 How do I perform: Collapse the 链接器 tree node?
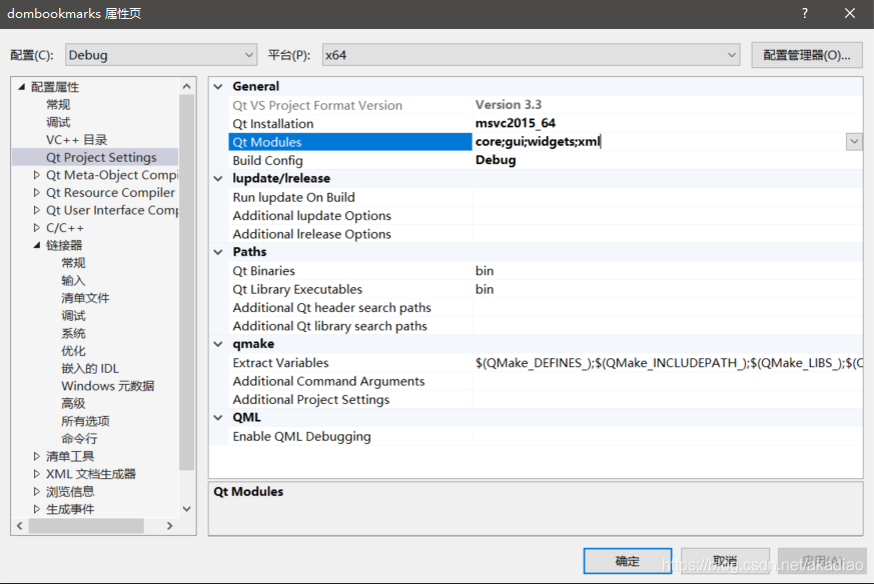coord(37,245)
